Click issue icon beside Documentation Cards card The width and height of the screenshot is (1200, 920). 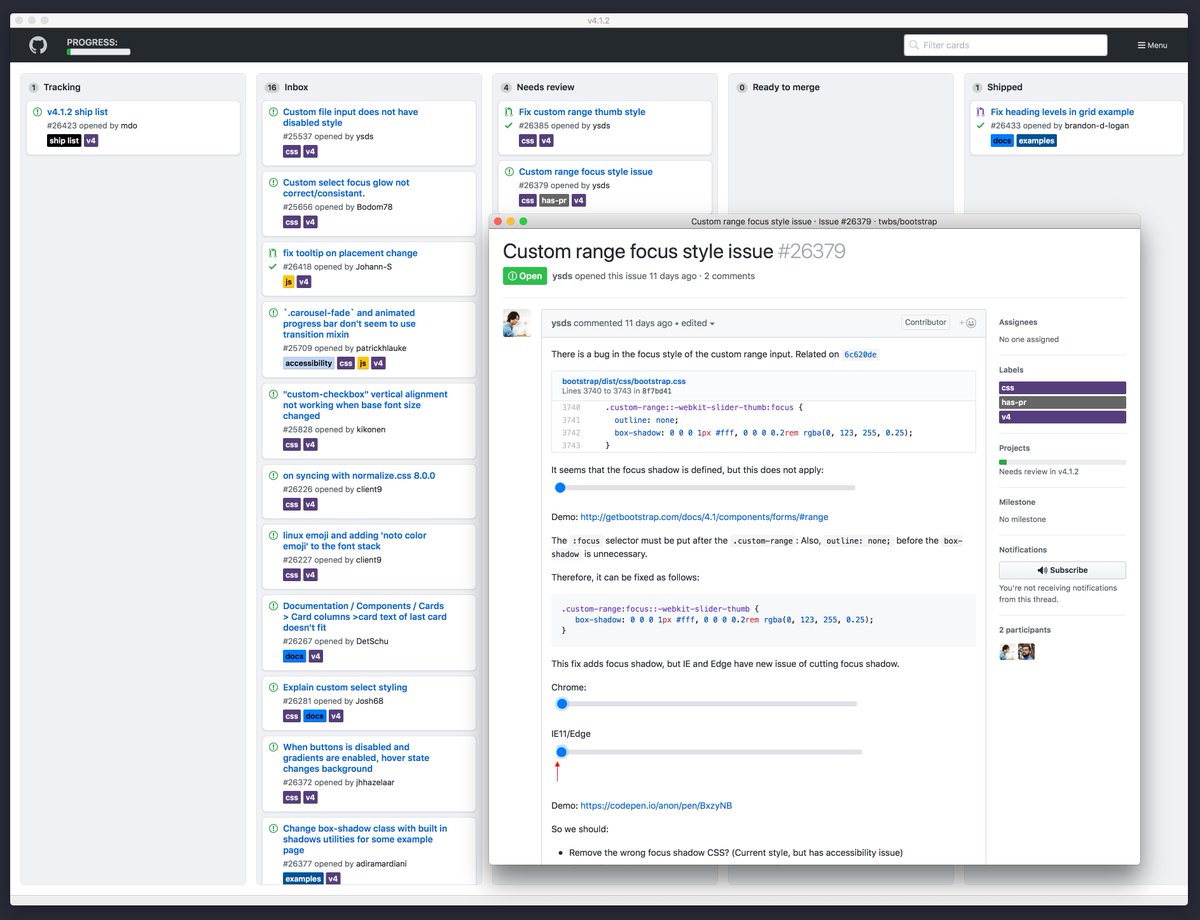(273, 606)
